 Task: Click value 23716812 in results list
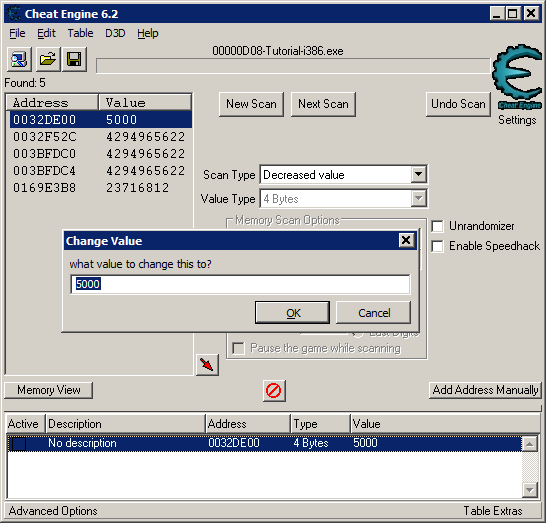(138, 188)
